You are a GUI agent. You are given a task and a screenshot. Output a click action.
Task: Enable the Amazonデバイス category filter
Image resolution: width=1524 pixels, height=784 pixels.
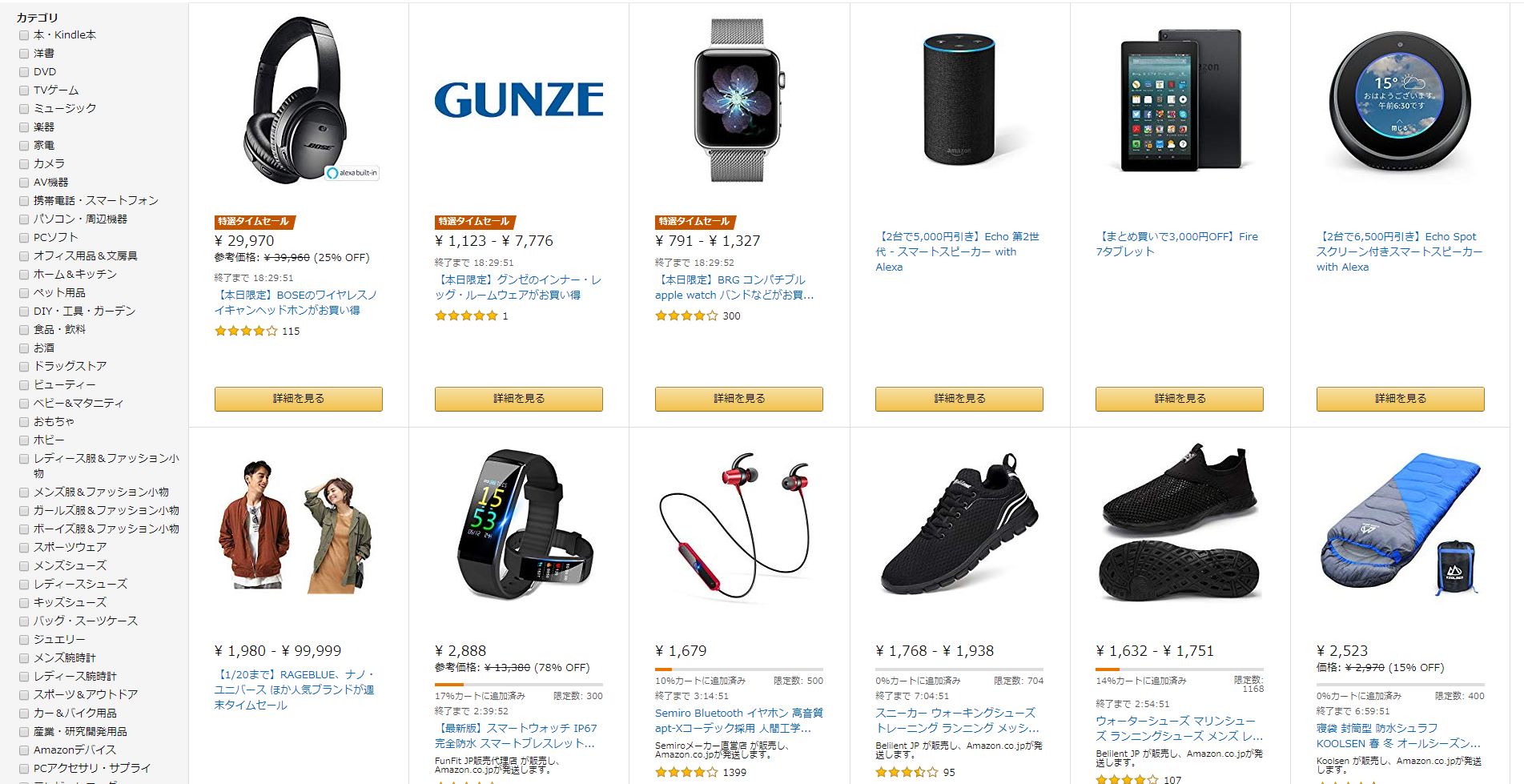pyautogui.click(x=24, y=750)
